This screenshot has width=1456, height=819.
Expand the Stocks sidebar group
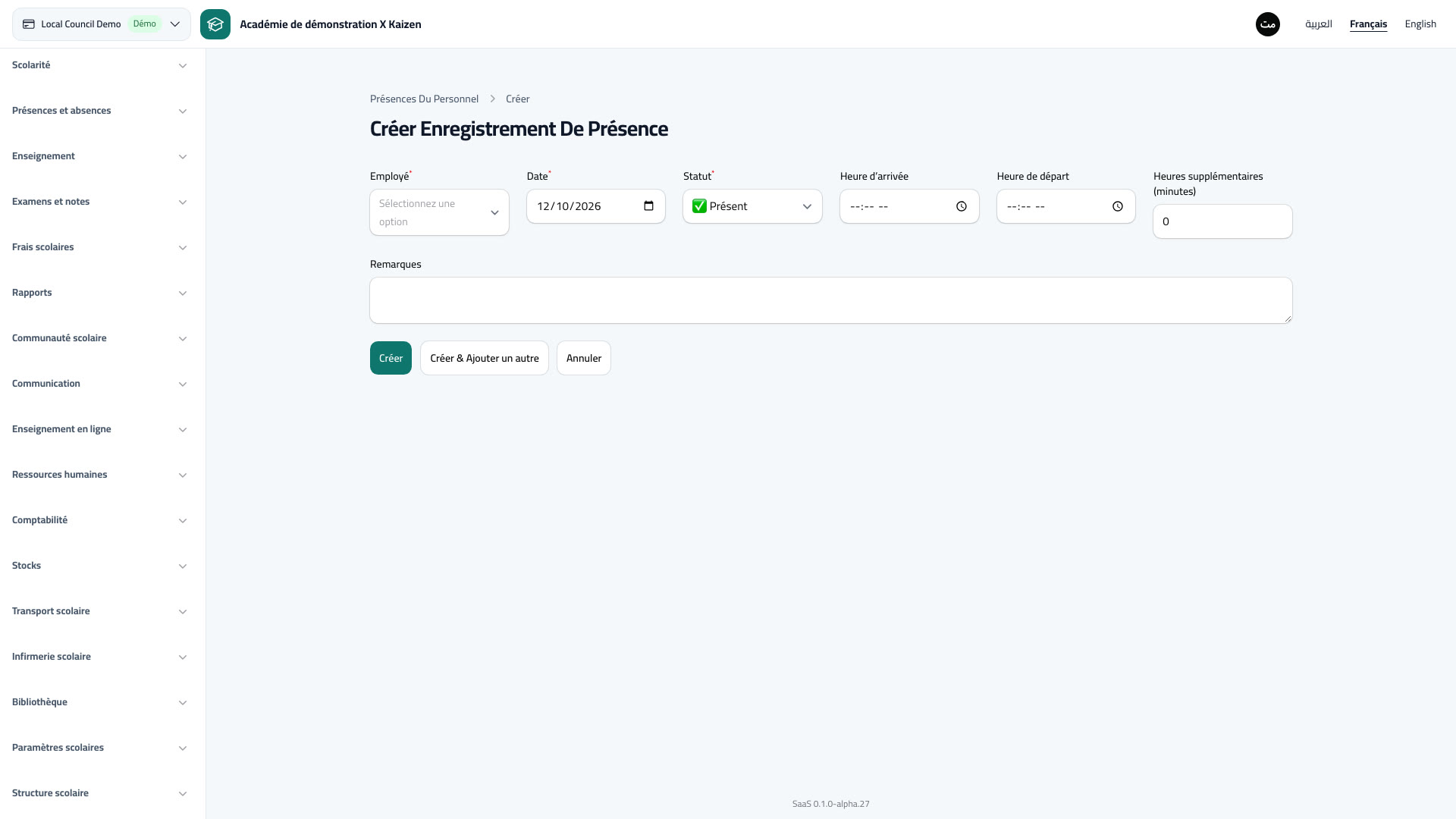(99, 566)
